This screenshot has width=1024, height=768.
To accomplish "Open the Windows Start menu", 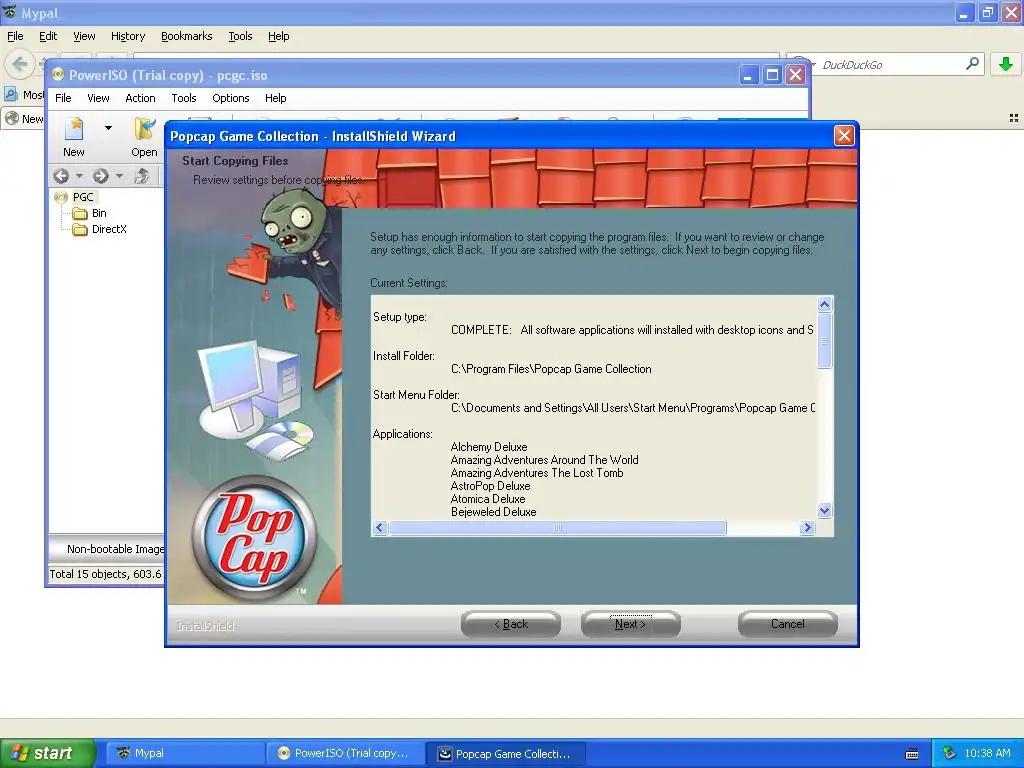I will [48, 753].
